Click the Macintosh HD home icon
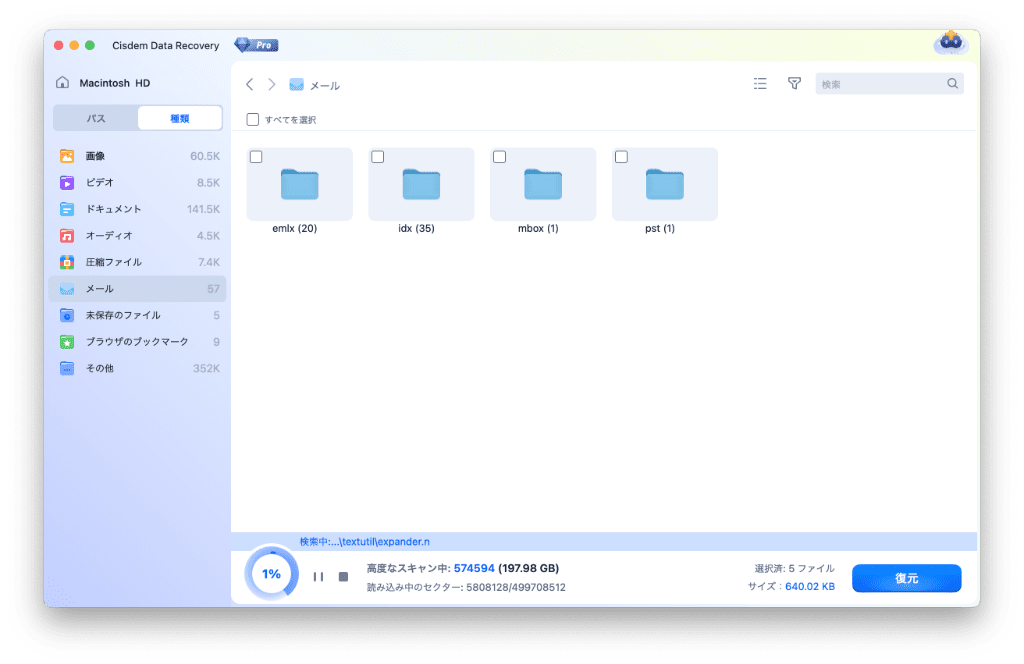This screenshot has height=664, width=1024. pos(63,83)
